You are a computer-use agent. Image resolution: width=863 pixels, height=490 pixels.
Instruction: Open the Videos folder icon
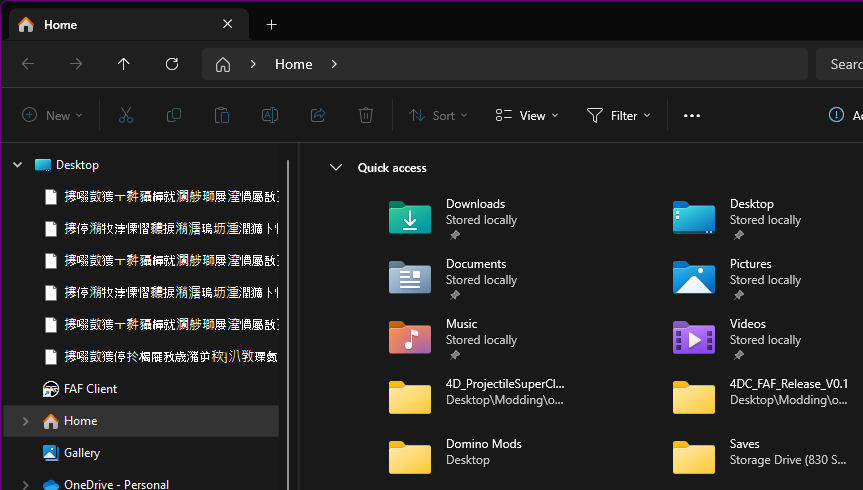click(694, 337)
